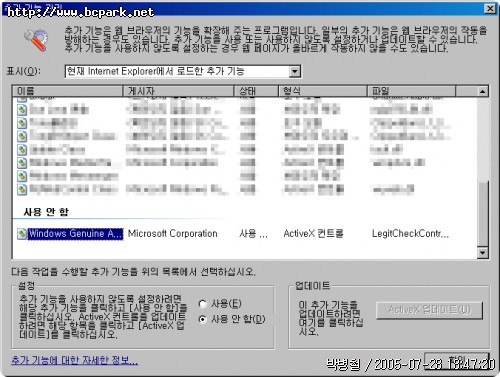Click the add-on list scrollbar up arrow

tap(482, 91)
